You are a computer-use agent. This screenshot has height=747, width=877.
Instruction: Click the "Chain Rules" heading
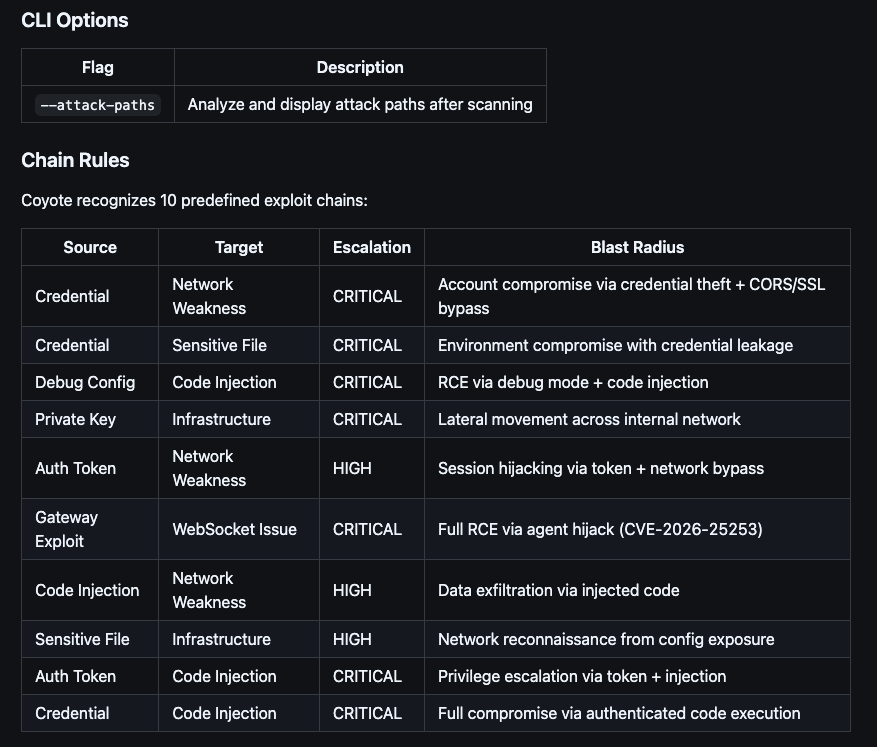click(x=76, y=160)
